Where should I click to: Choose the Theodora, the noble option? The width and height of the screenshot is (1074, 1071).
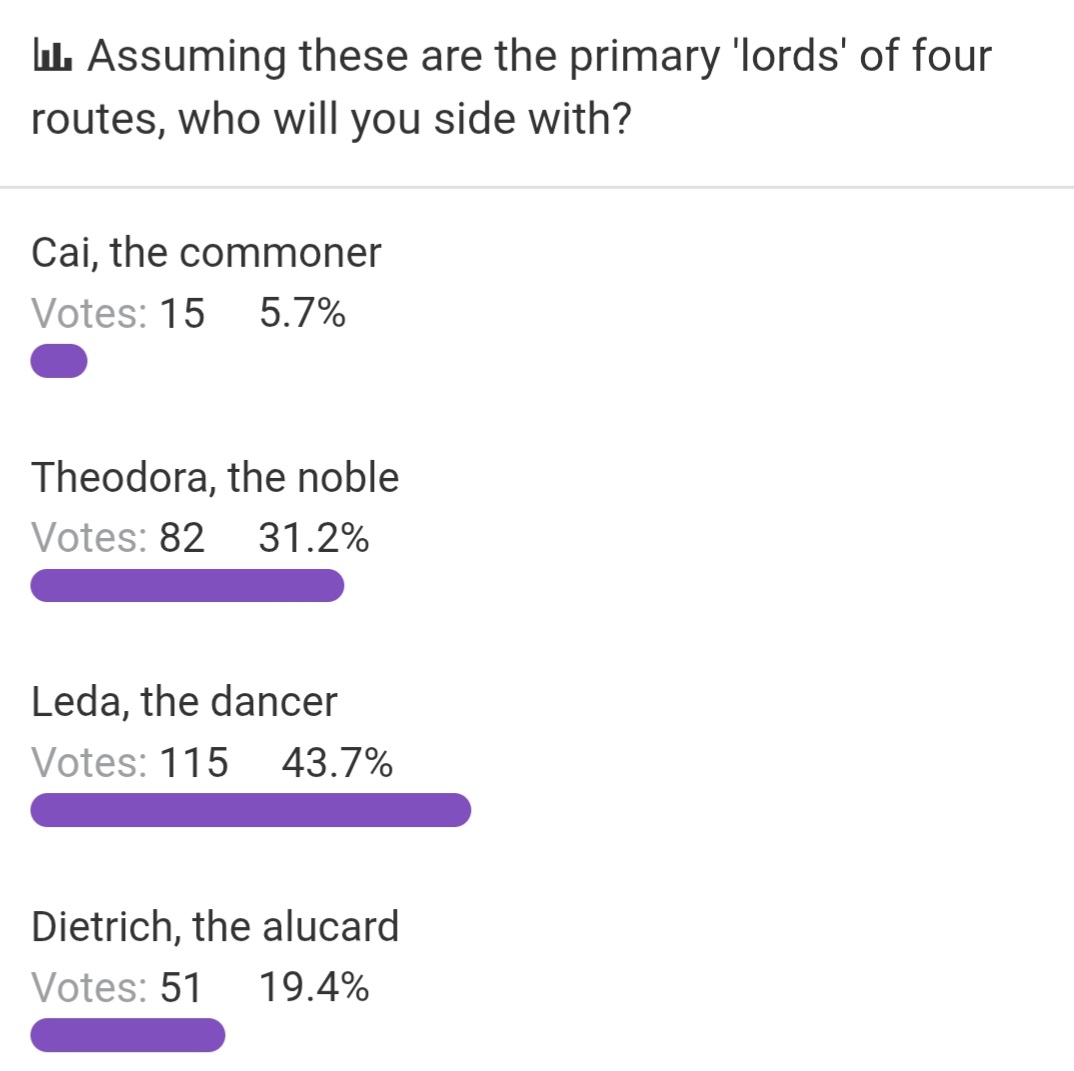215,477
